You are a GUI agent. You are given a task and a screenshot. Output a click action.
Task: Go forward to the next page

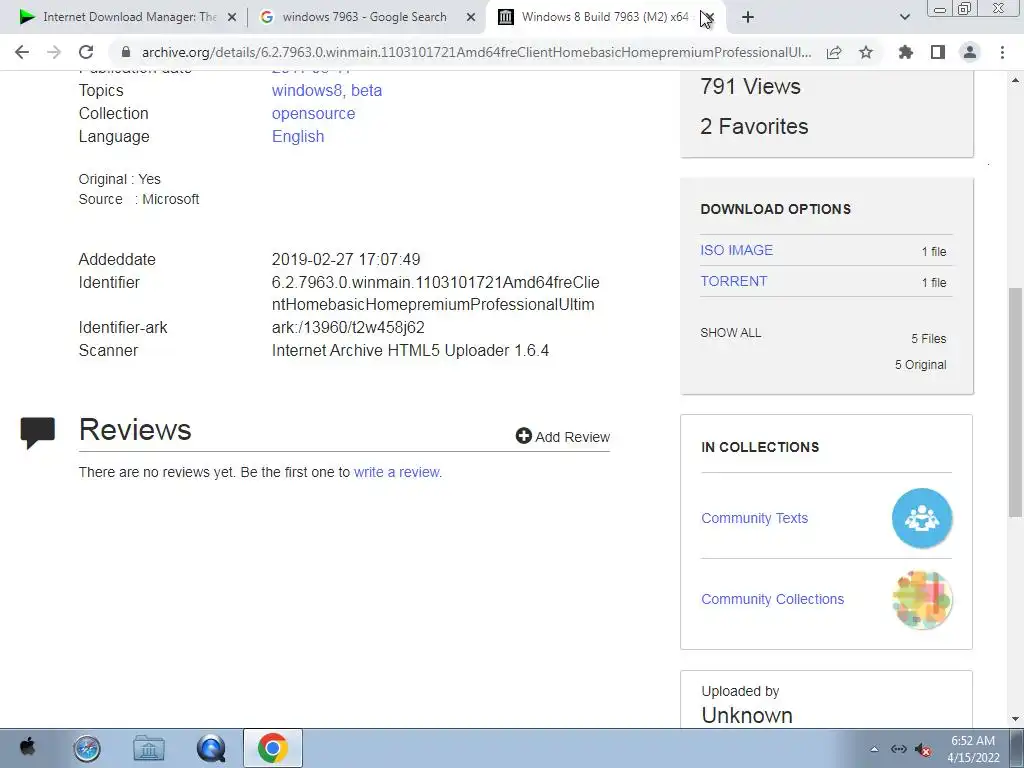tap(54, 52)
